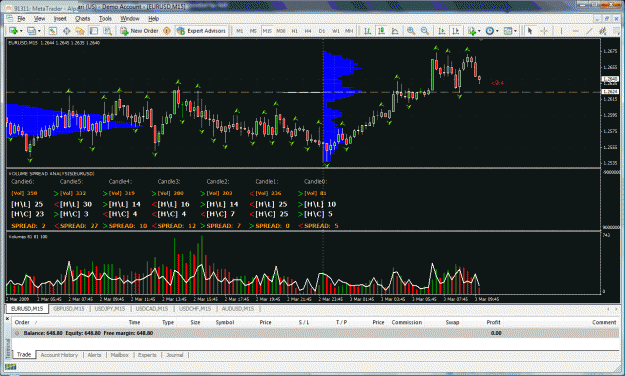Open the Account History terminal tab
Viewport: 625px width, 376px height.
[59, 355]
